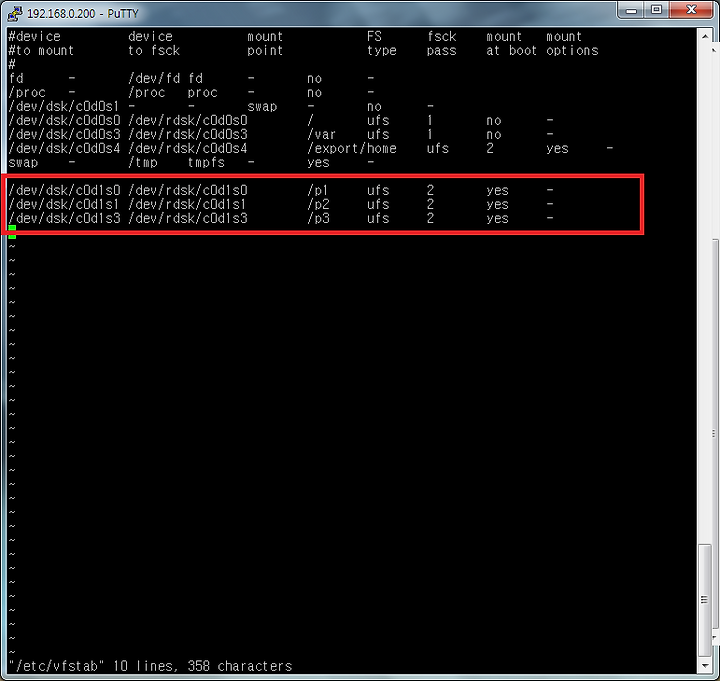Image resolution: width=720 pixels, height=681 pixels.
Task: Click the 'FS' column header
Action: tap(374, 36)
